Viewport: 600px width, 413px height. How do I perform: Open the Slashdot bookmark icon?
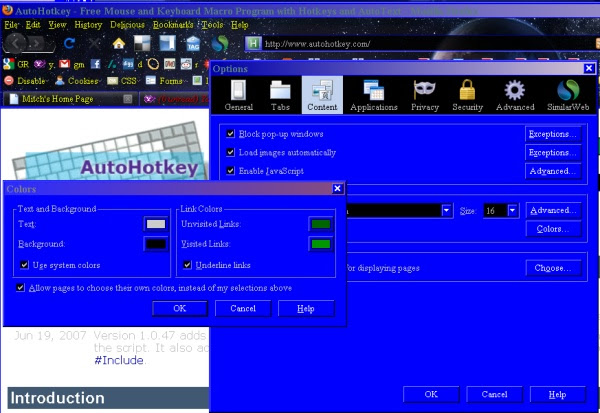pos(112,64)
